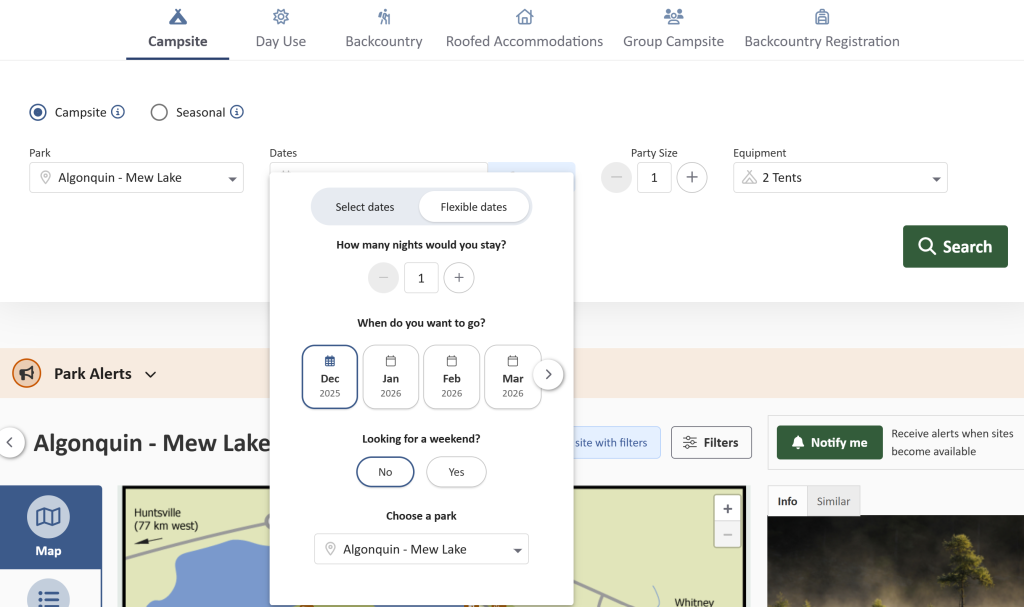Select the Campsite radio button
The height and width of the screenshot is (607, 1024).
(37, 112)
